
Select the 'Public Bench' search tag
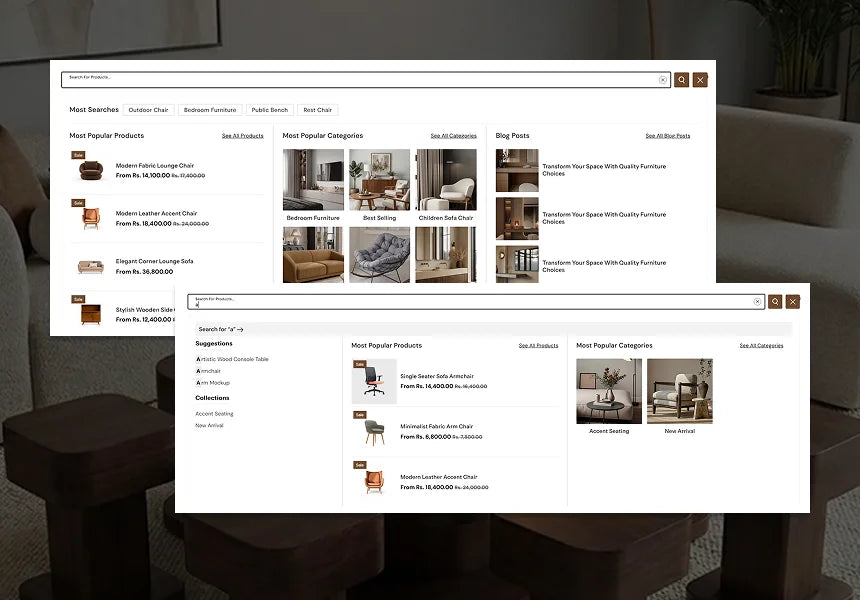pos(269,110)
